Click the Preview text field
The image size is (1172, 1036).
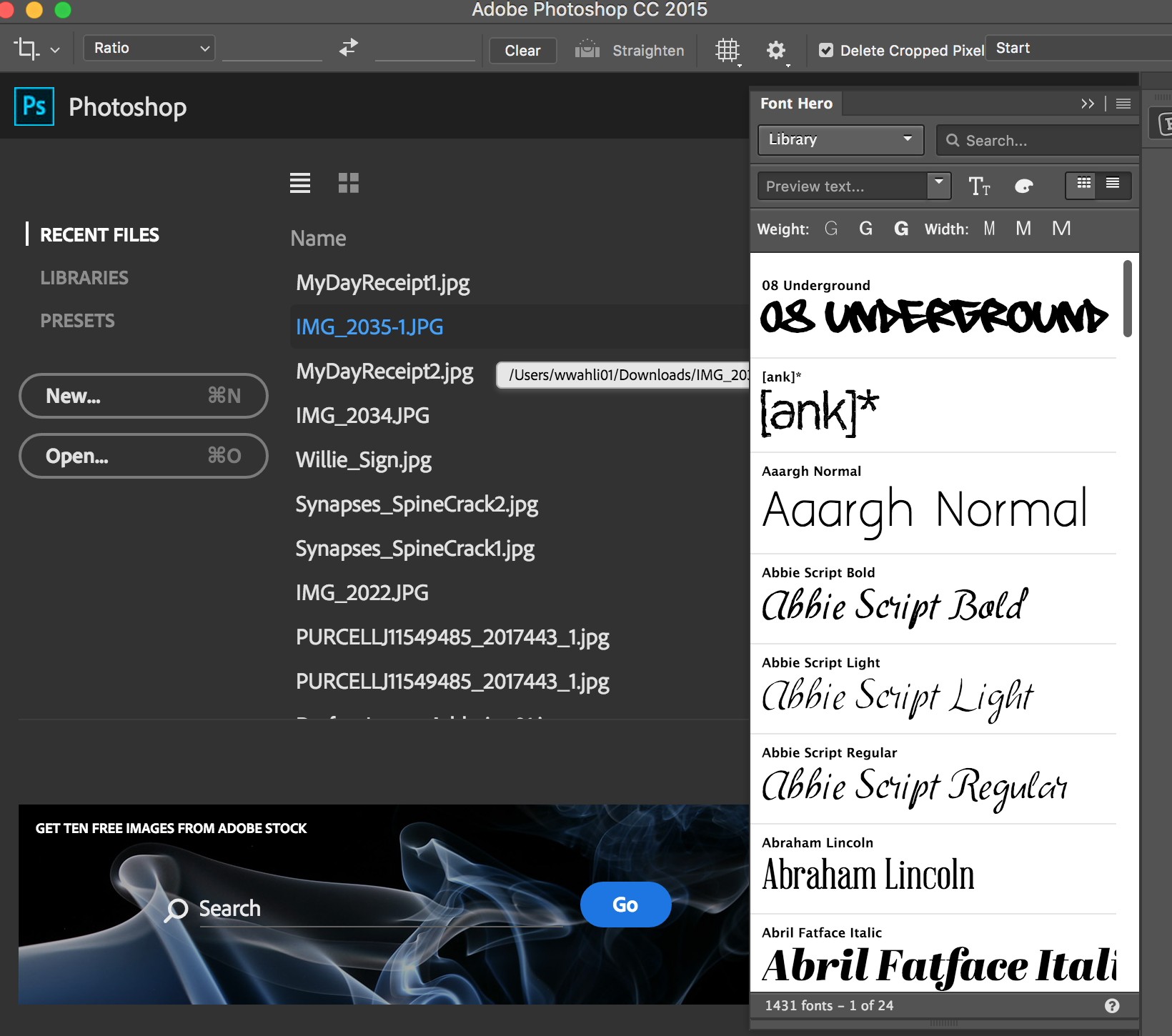point(843,186)
